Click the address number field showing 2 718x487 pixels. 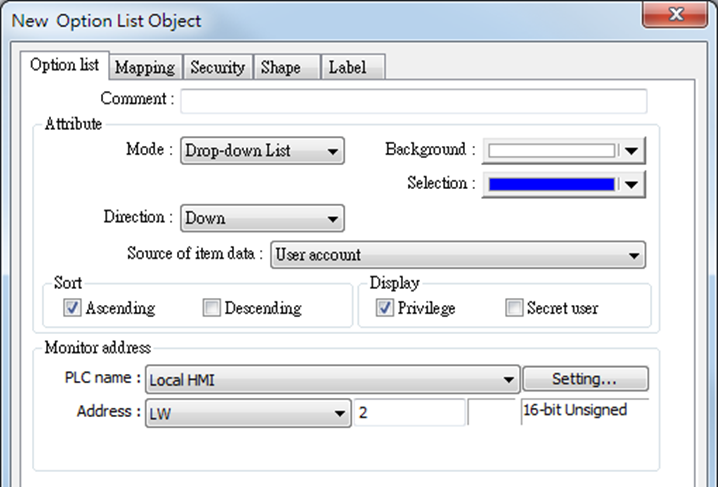click(x=409, y=412)
